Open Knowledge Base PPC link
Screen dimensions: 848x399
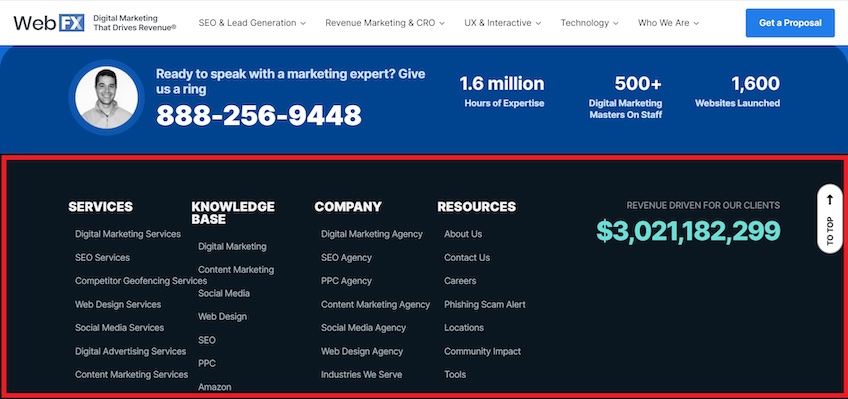tap(207, 363)
